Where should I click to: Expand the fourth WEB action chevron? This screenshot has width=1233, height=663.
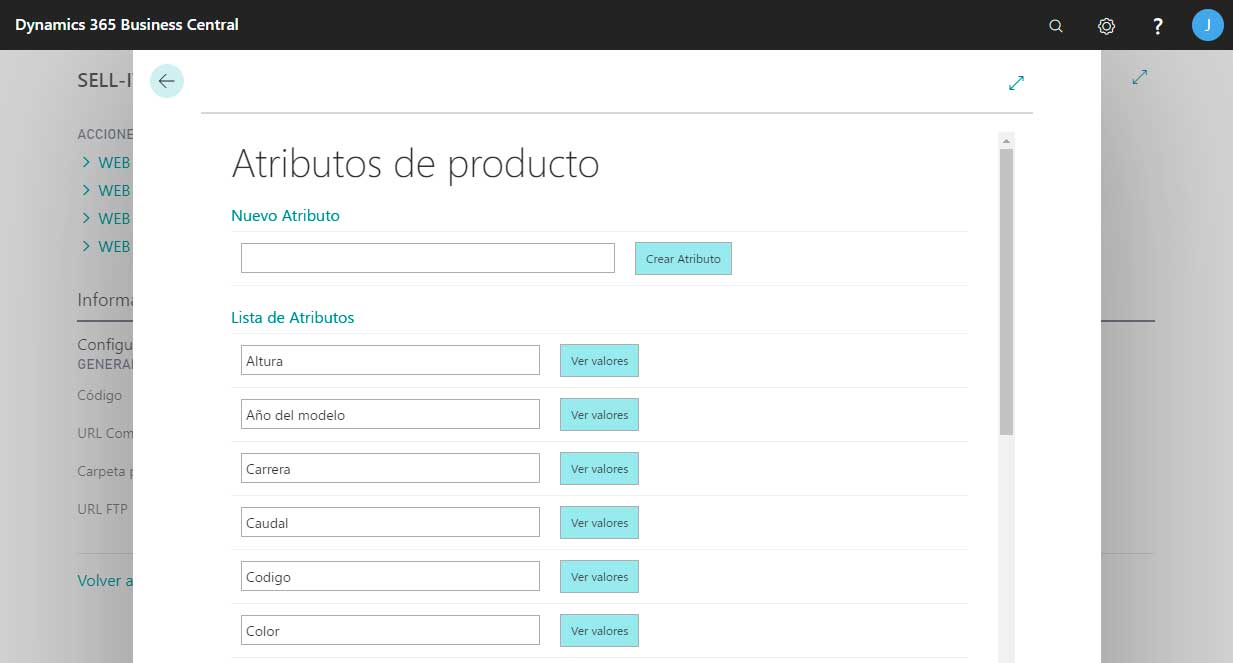pos(86,246)
